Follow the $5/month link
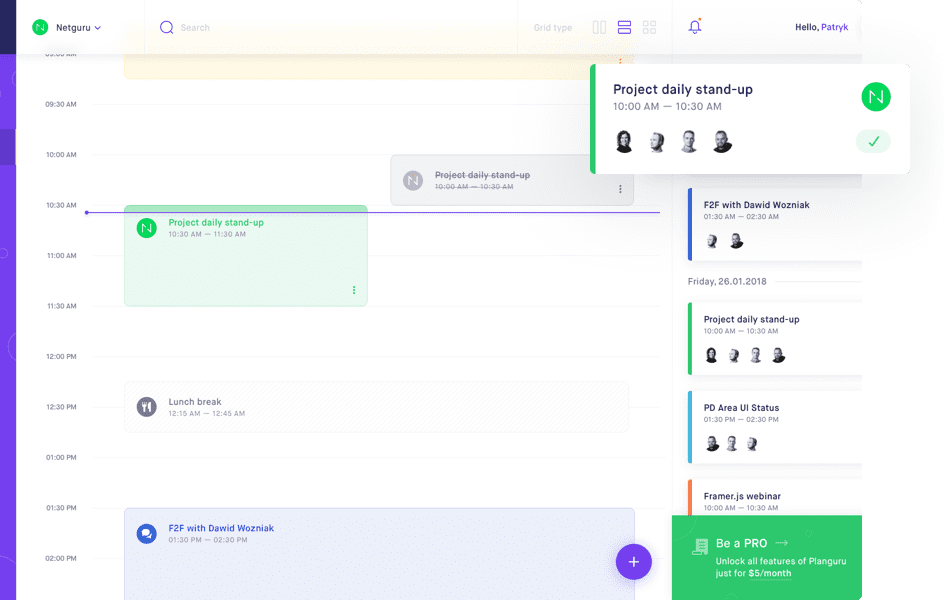 pos(770,573)
